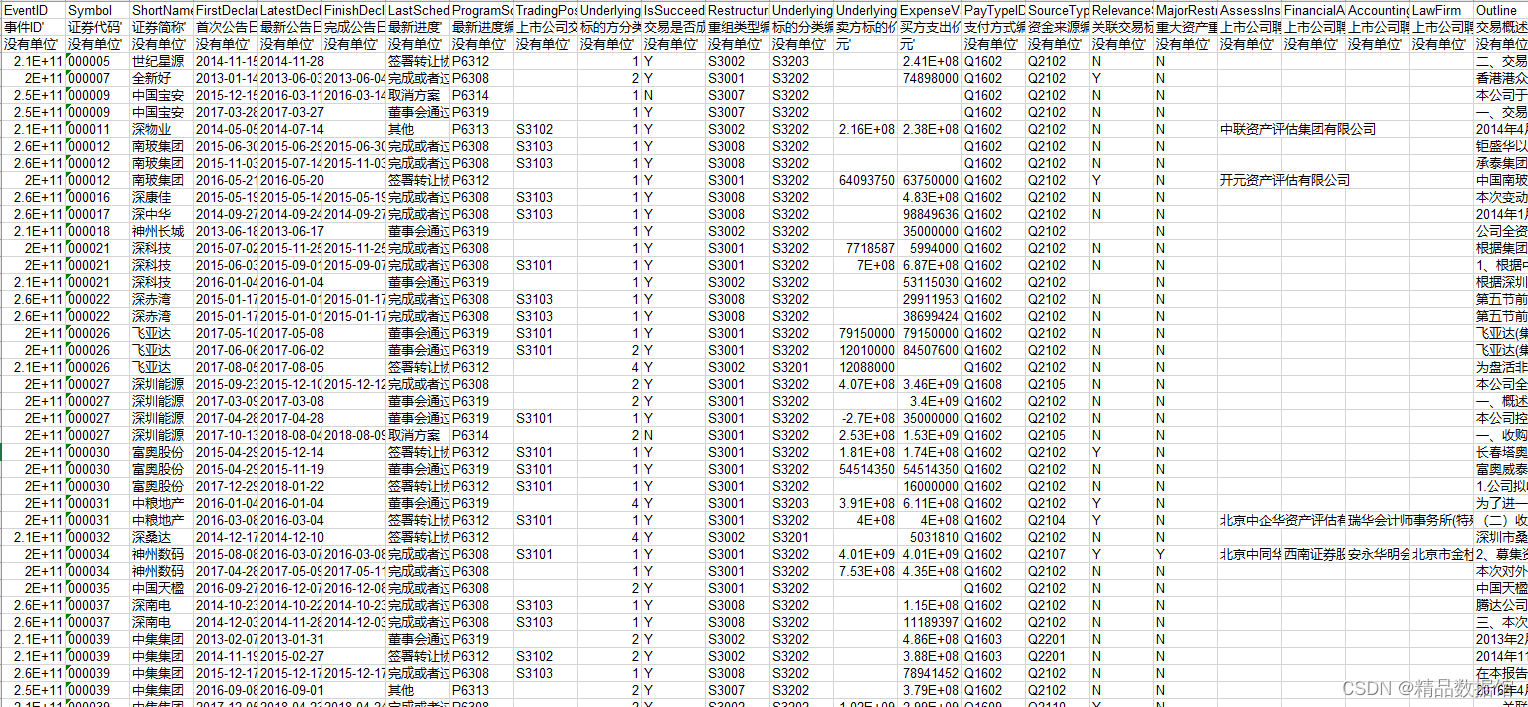Click the ShortName header cell

[x=161, y=10]
